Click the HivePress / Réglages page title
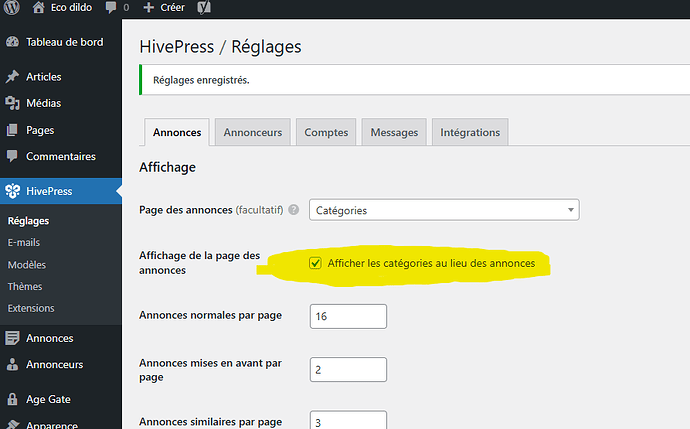The height and width of the screenshot is (429, 690). click(x=220, y=47)
